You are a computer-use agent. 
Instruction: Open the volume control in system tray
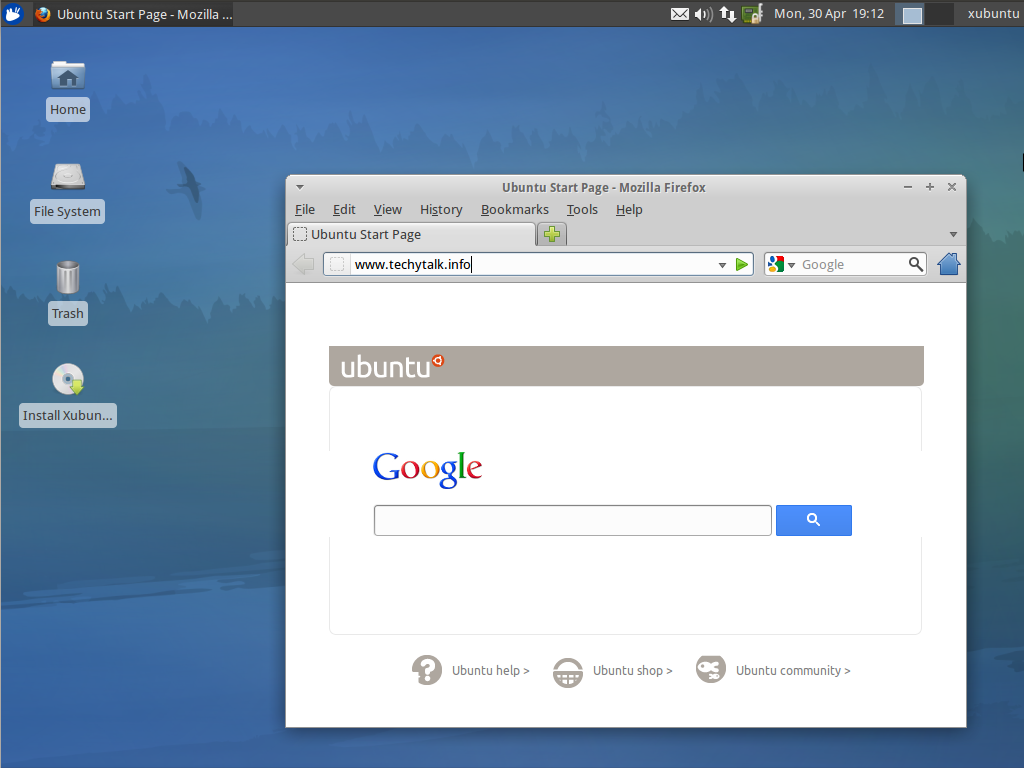tap(703, 14)
